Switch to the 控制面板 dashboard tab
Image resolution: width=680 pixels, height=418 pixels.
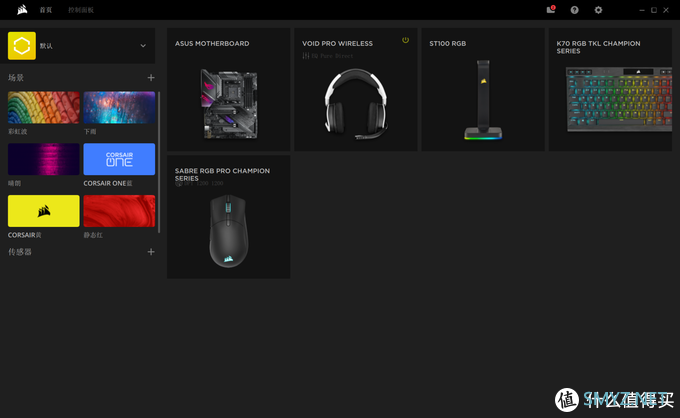point(81,10)
